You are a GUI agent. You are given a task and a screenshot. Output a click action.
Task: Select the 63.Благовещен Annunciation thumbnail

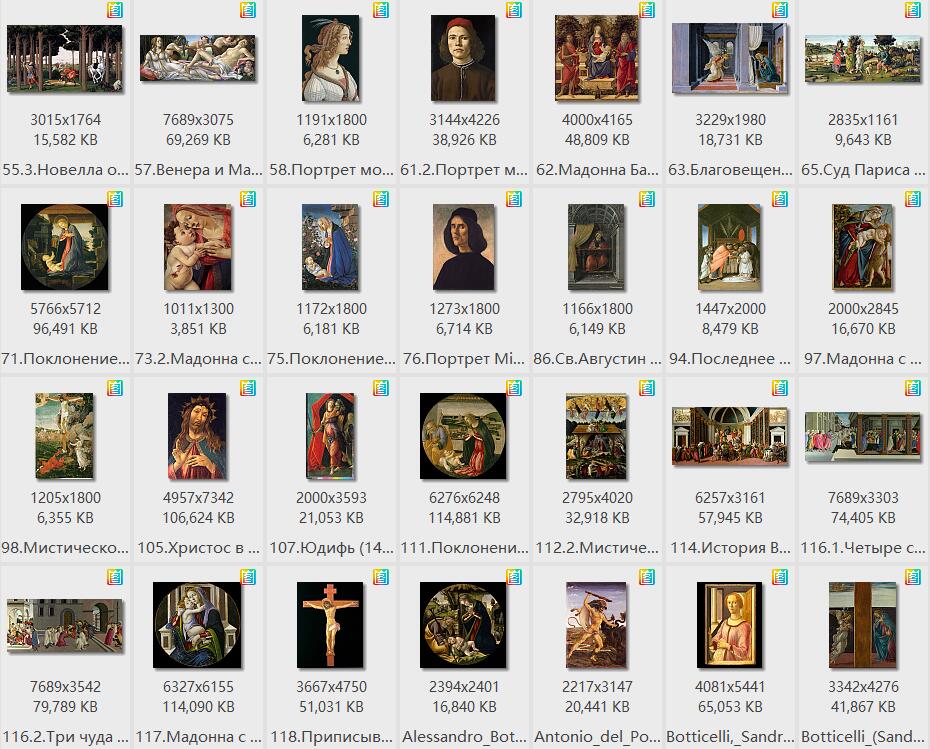coord(729,58)
